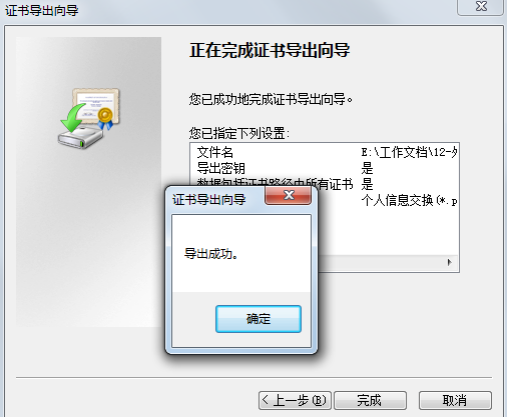Click the 您已指定下列设置 label
This screenshot has height=417, width=507.
click(x=239, y=133)
